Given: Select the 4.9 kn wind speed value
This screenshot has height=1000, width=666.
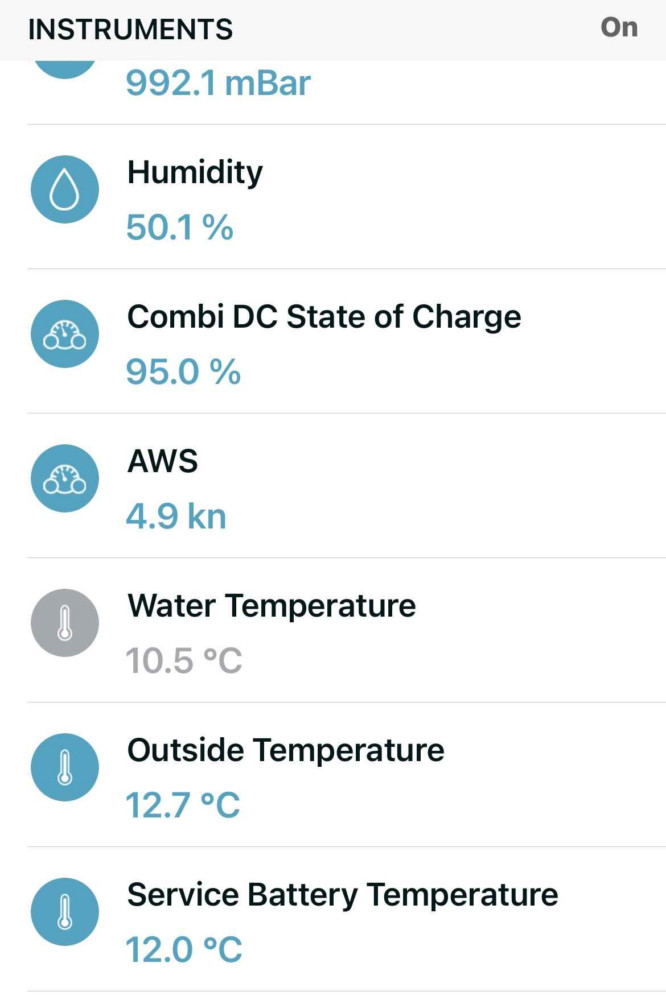Looking at the screenshot, I should click(176, 517).
